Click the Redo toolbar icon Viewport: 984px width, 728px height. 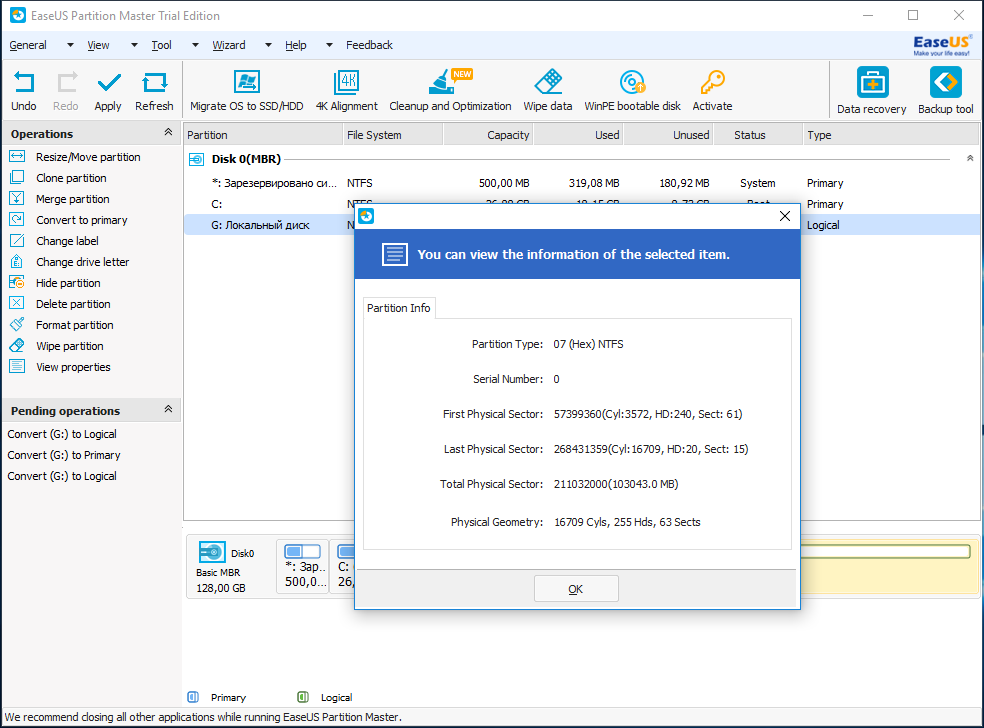point(66,90)
